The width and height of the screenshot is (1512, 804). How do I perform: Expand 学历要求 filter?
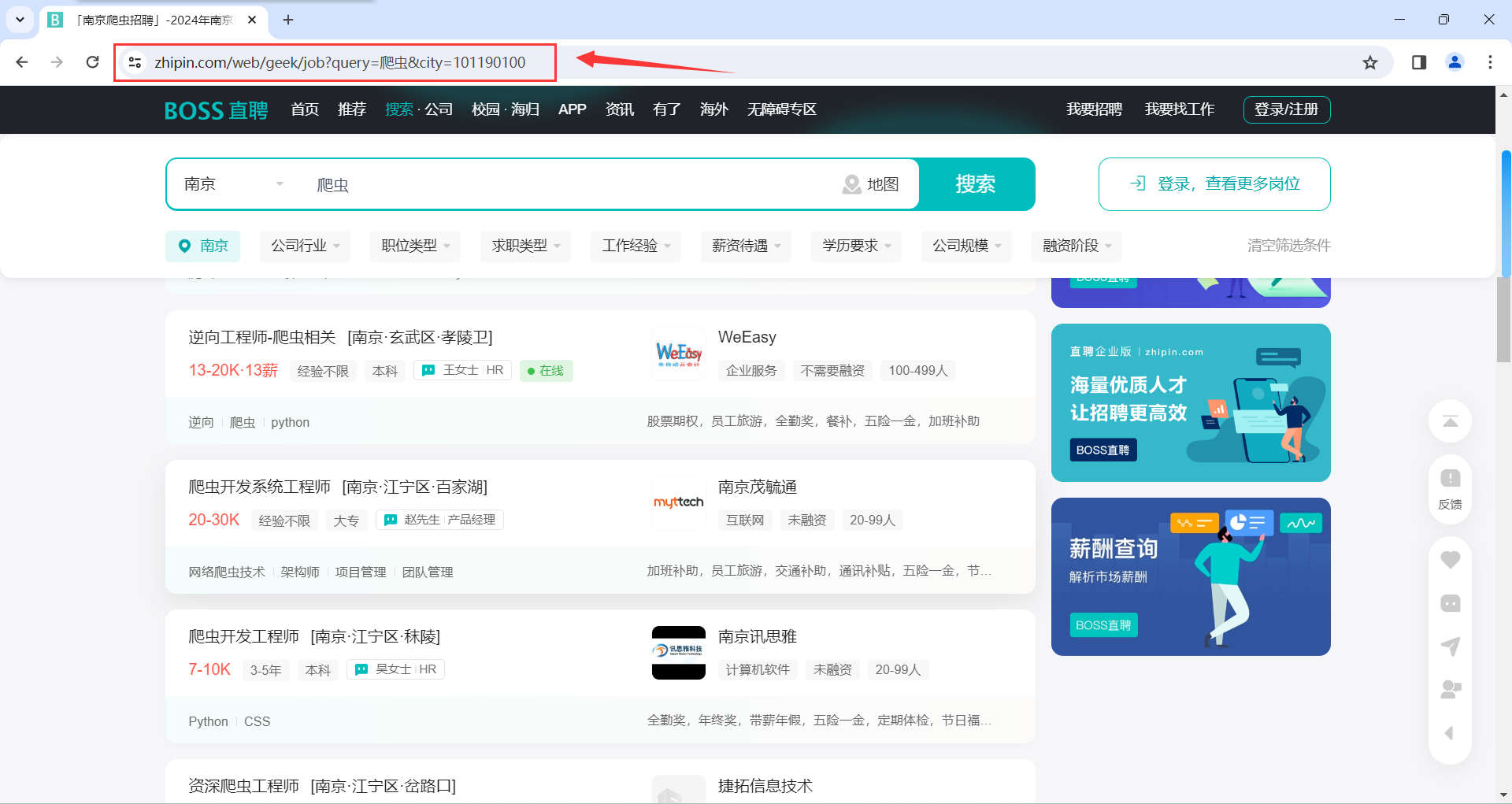[857, 246]
